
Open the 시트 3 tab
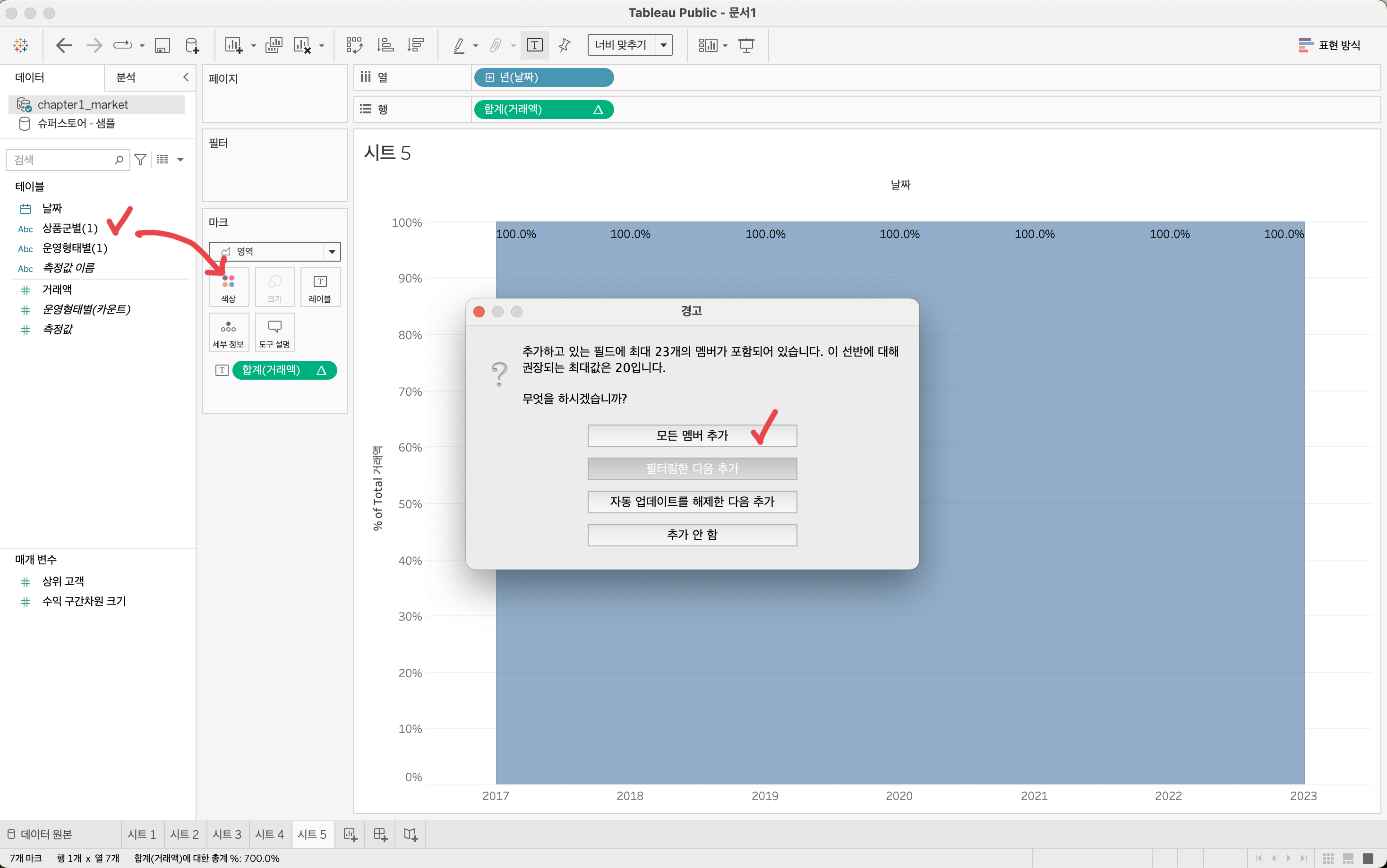coord(227,834)
